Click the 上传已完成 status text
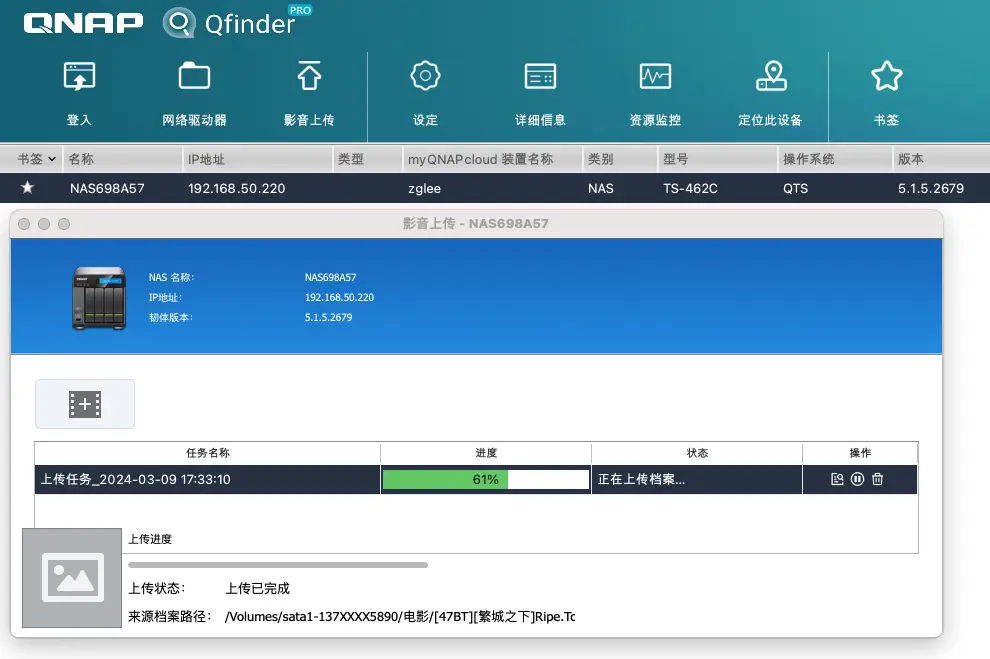 point(257,588)
